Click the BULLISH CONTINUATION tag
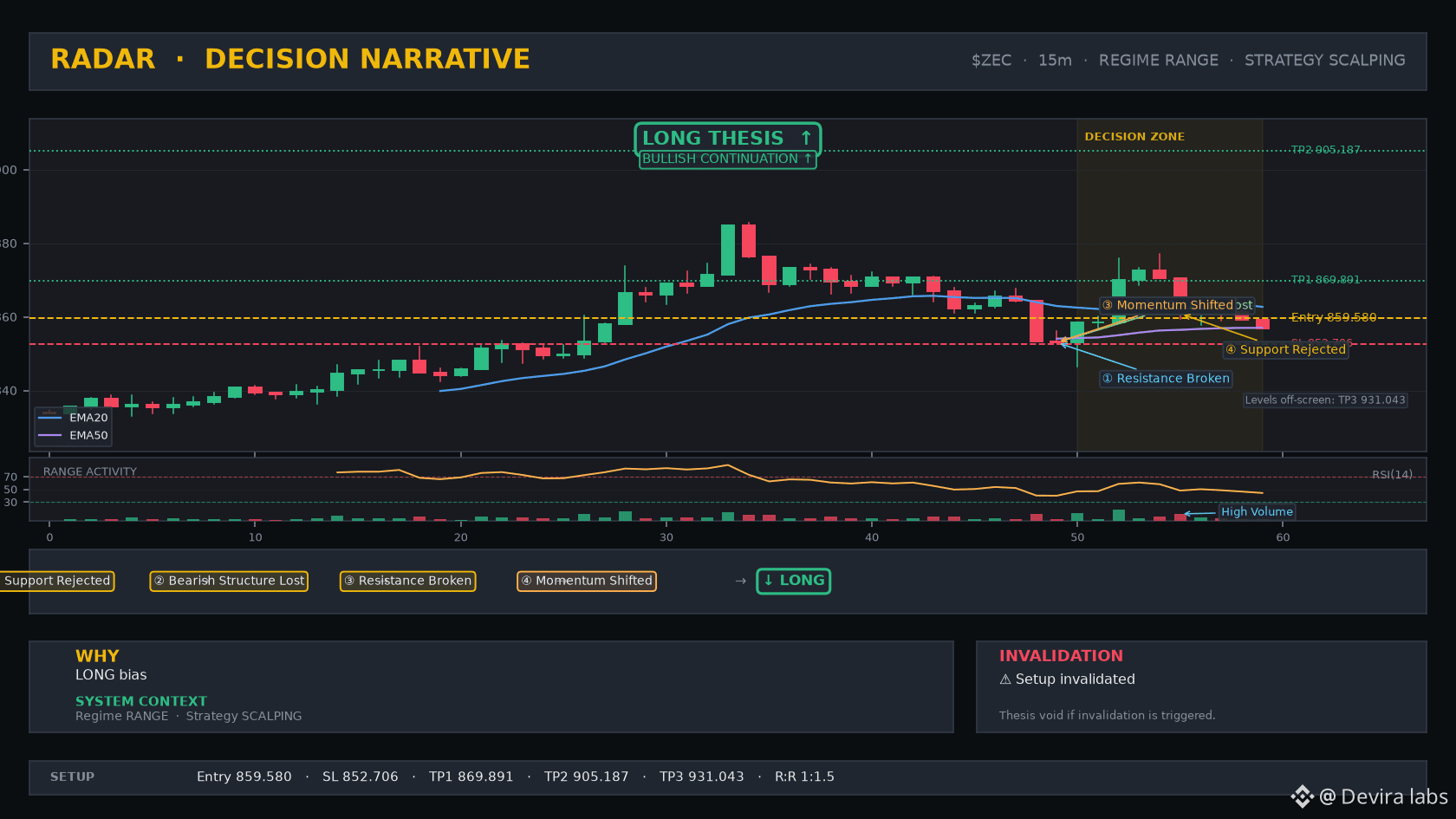Screen dimensions: 1456x819 [727, 159]
